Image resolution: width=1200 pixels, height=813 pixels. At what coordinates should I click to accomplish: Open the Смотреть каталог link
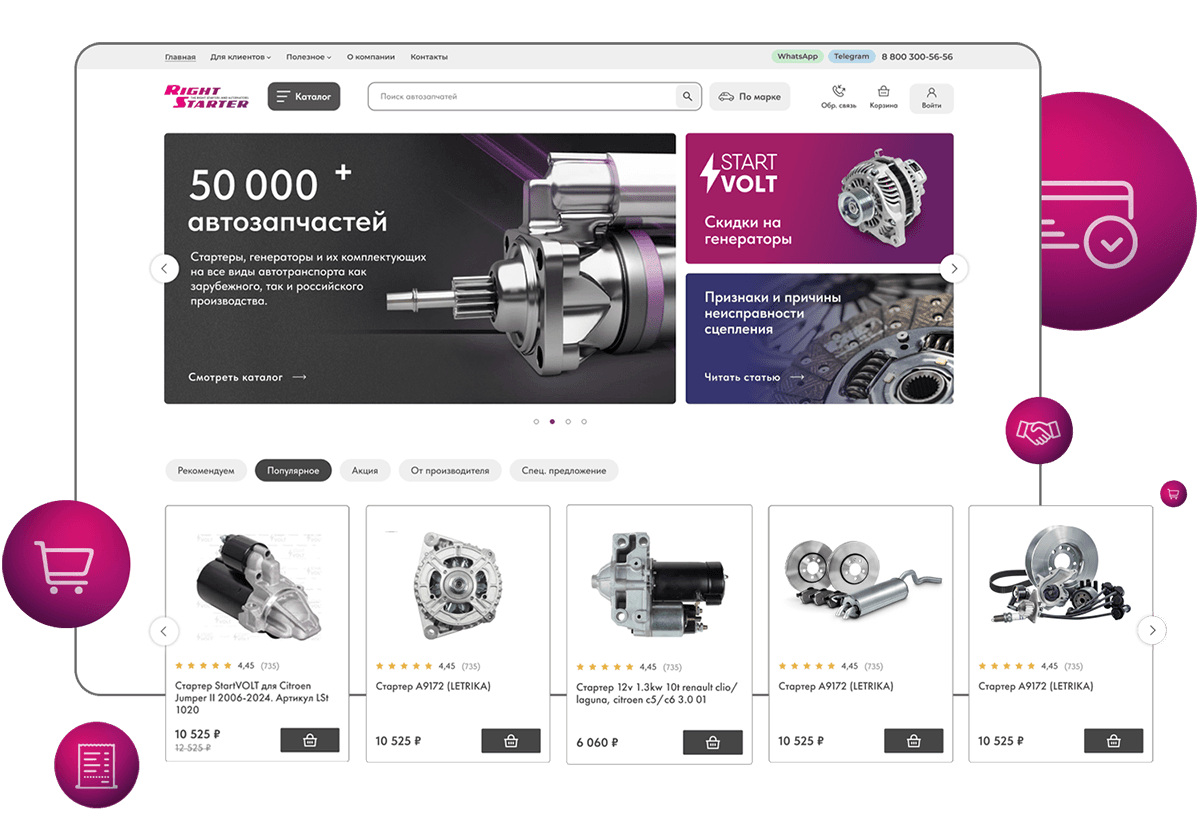pos(247,377)
